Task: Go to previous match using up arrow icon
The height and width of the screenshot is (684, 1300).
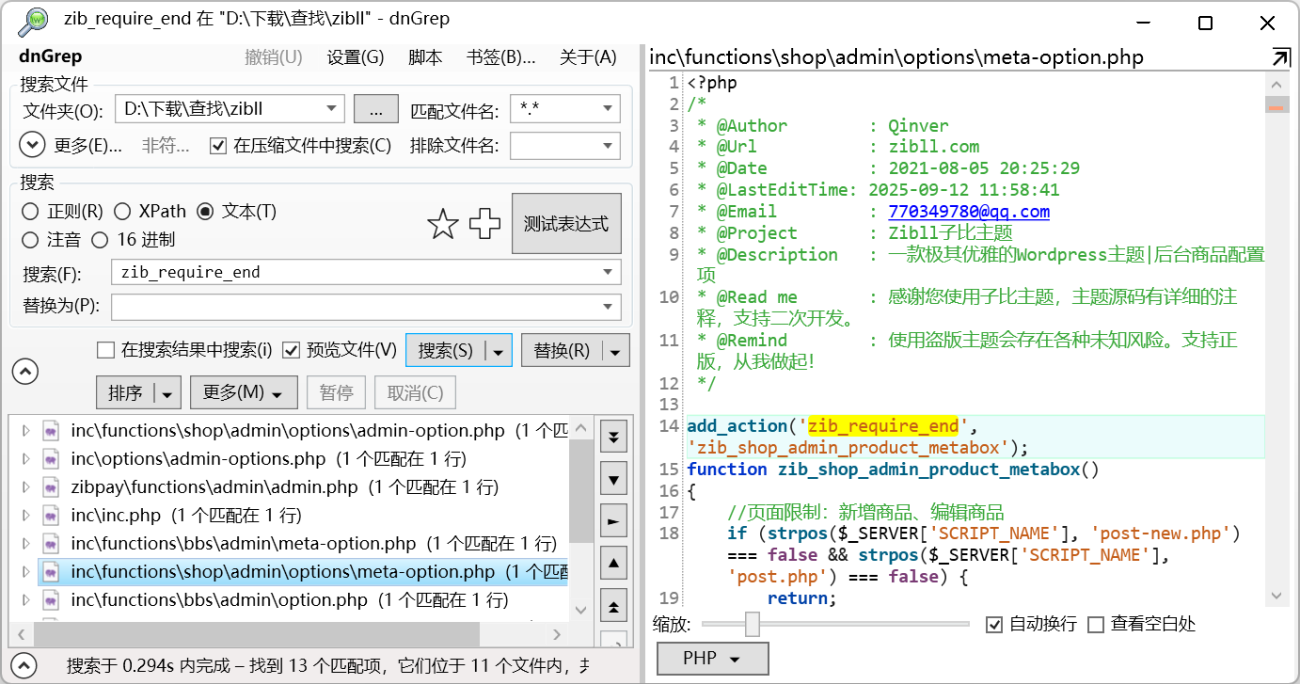Action: click(x=613, y=563)
